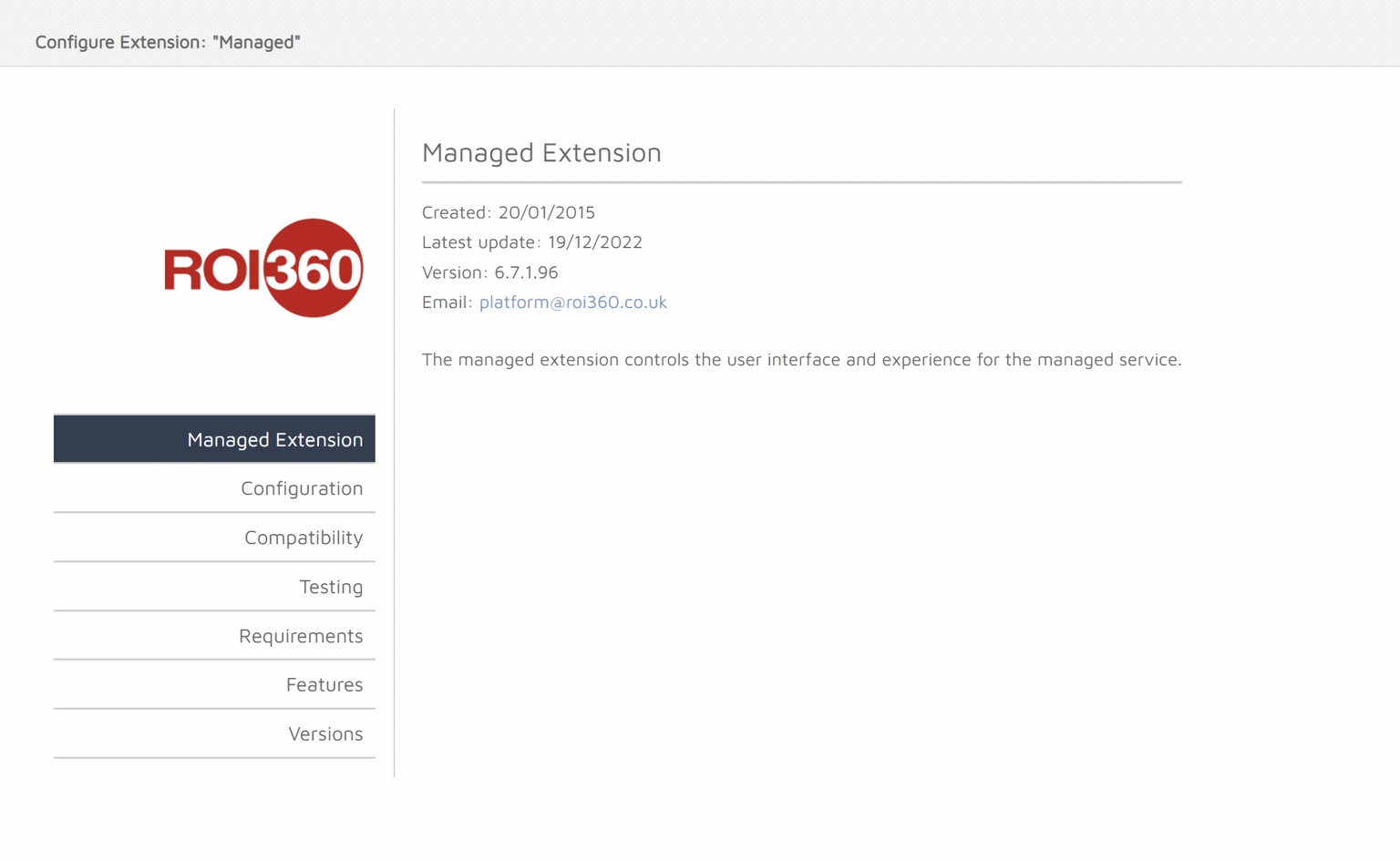Select the Managed Extension sidebar tab

point(215,439)
